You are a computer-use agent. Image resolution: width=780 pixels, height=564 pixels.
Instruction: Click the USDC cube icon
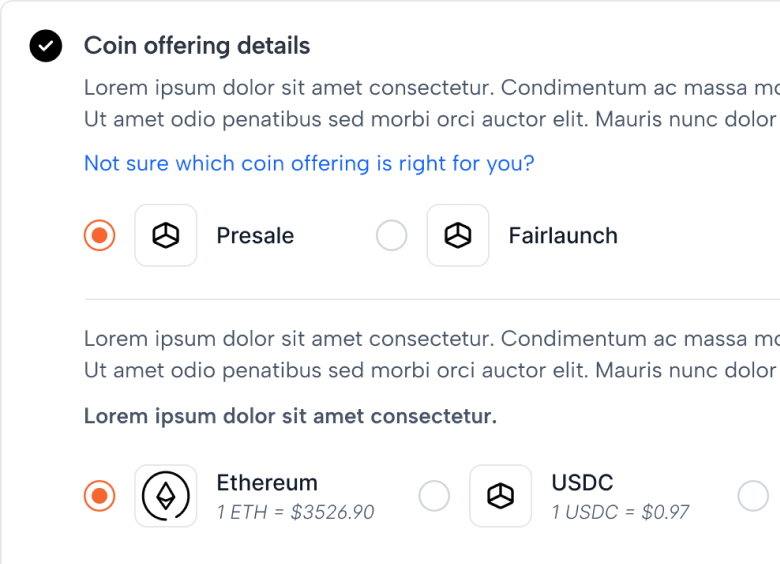[500, 496]
